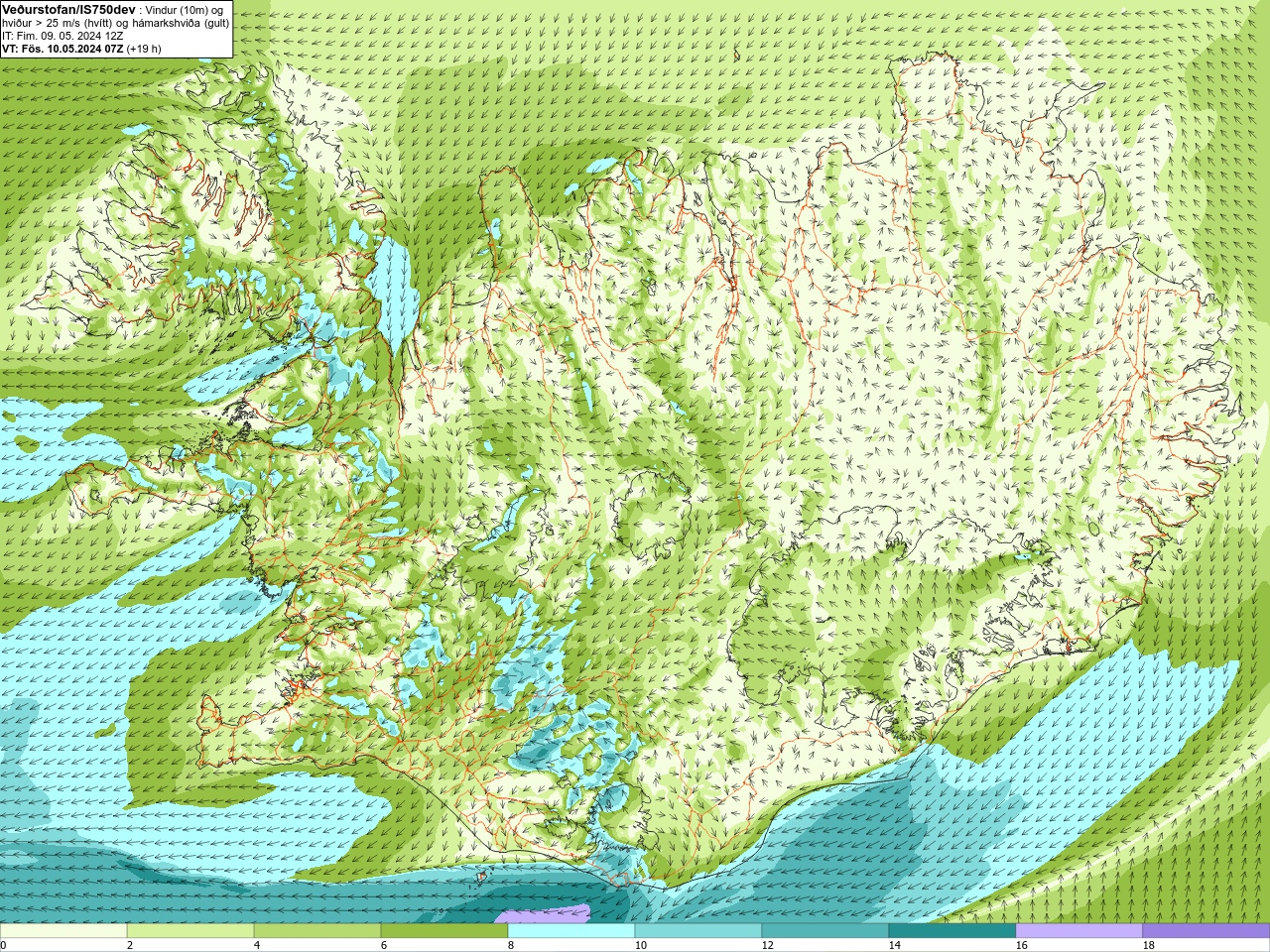The height and width of the screenshot is (952, 1270).
Task: Click the legend label "12"
Action: click(x=767, y=945)
